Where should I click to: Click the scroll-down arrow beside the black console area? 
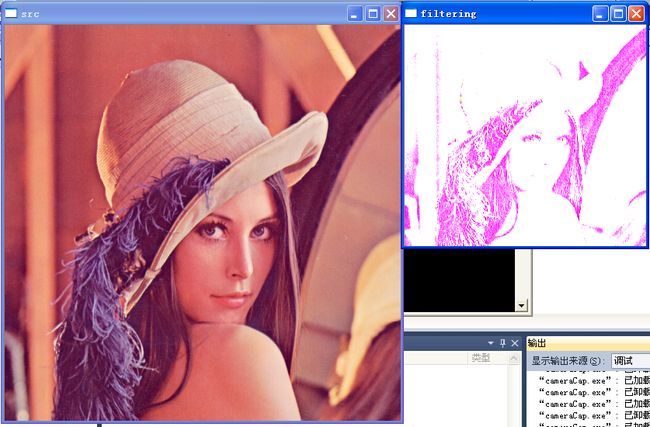[x=521, y=306]
